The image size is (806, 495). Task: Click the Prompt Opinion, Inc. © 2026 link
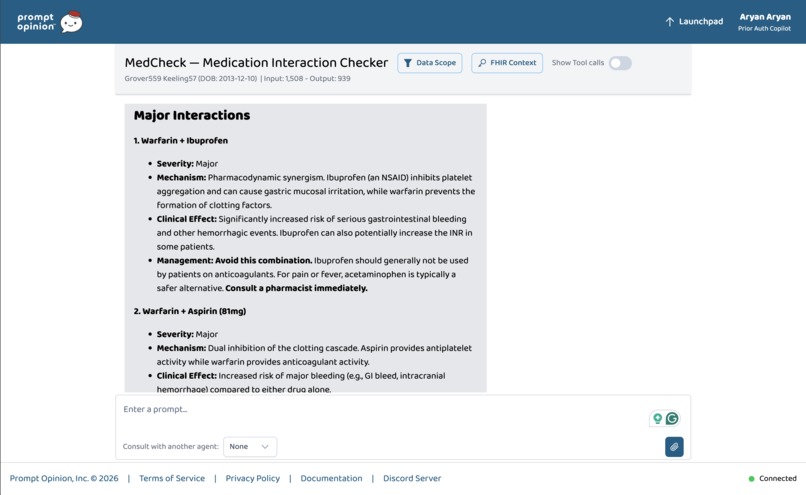click(x=64, y=479)
